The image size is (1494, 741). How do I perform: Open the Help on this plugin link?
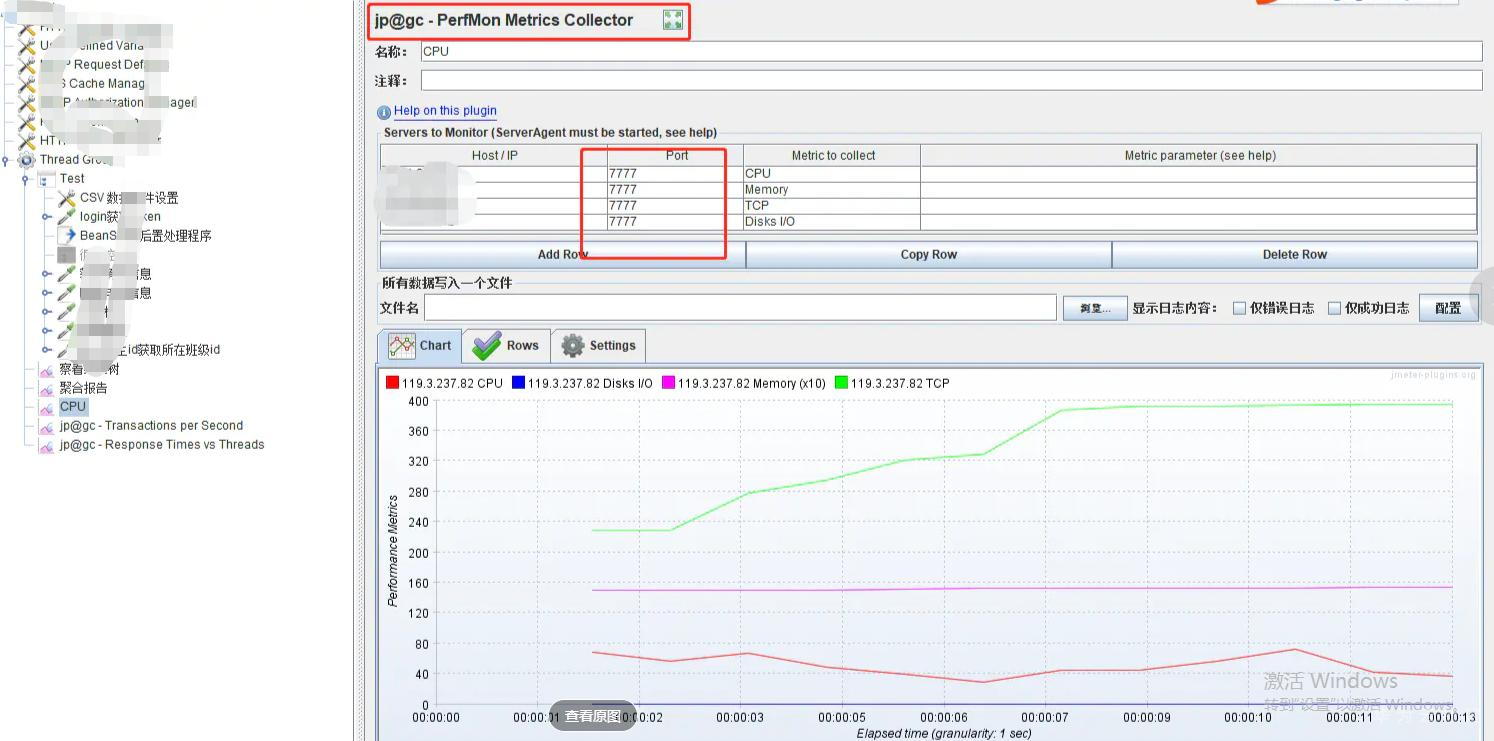tap(445, 111)
